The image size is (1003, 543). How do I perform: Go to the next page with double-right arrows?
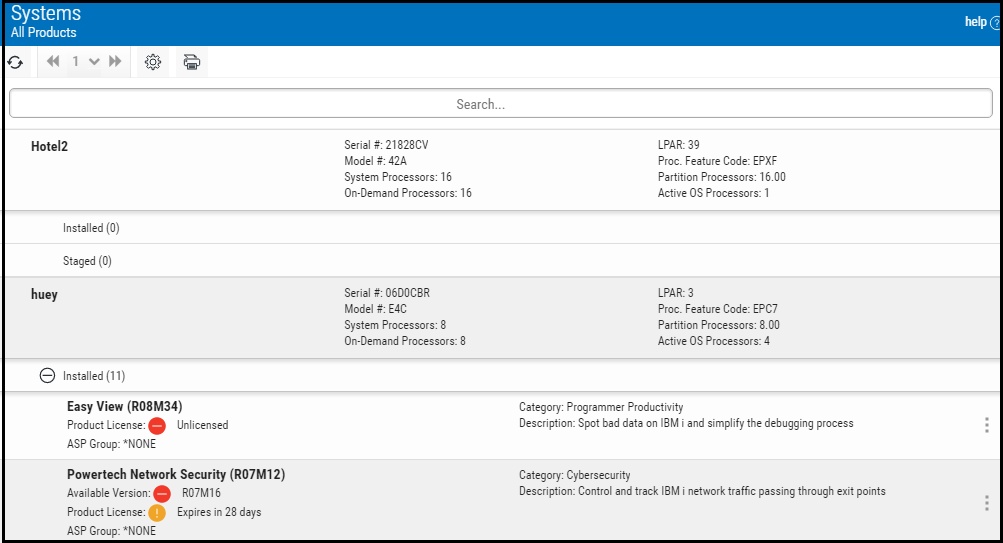point(116,62)
